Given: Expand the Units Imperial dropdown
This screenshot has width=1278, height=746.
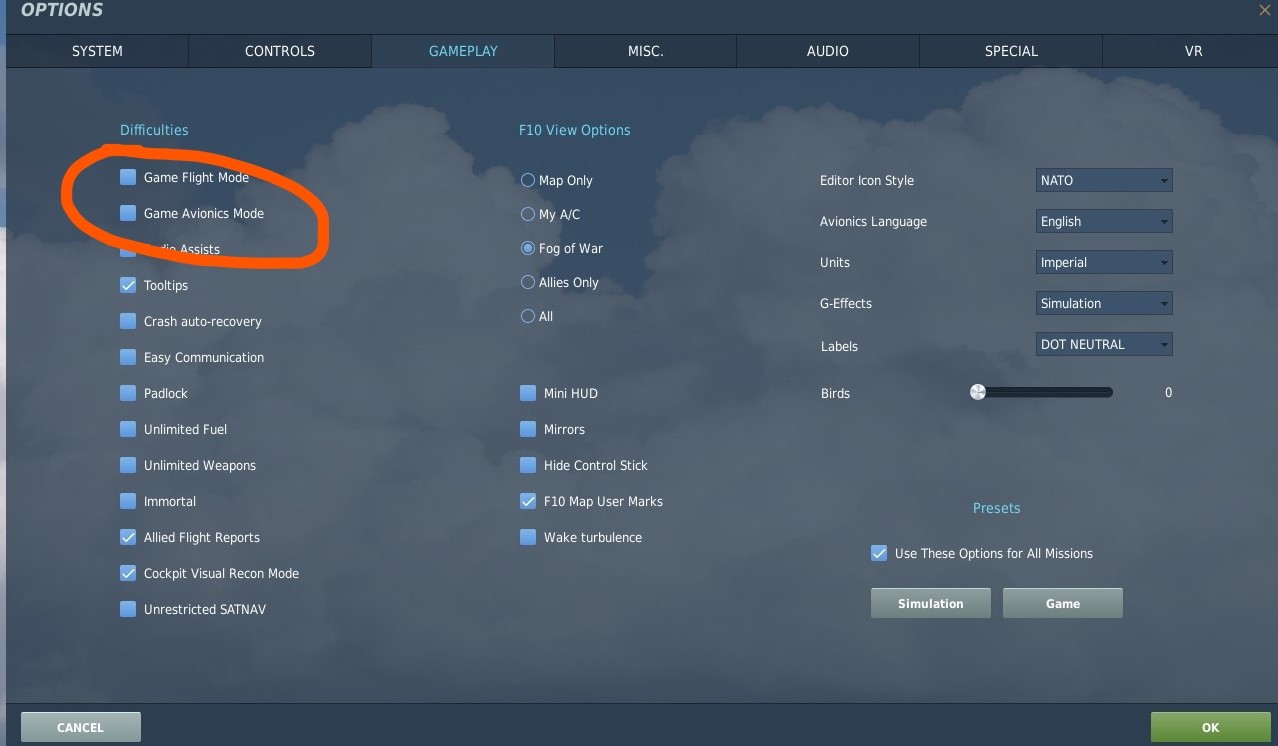Looking at the screenshot, I should tap(1104, 262).
